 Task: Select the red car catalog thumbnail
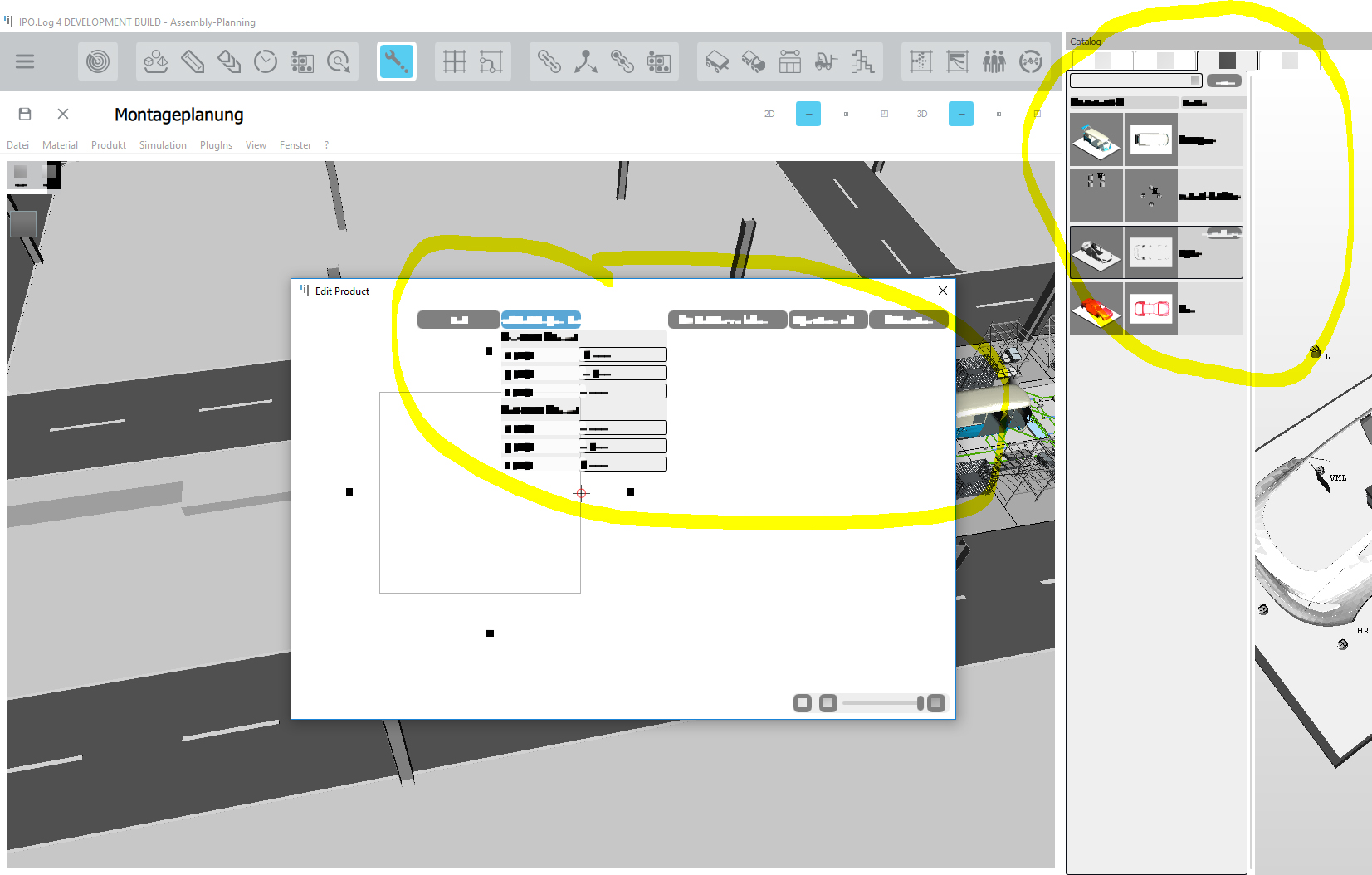pyautogui.click(x=1096, y=310)
